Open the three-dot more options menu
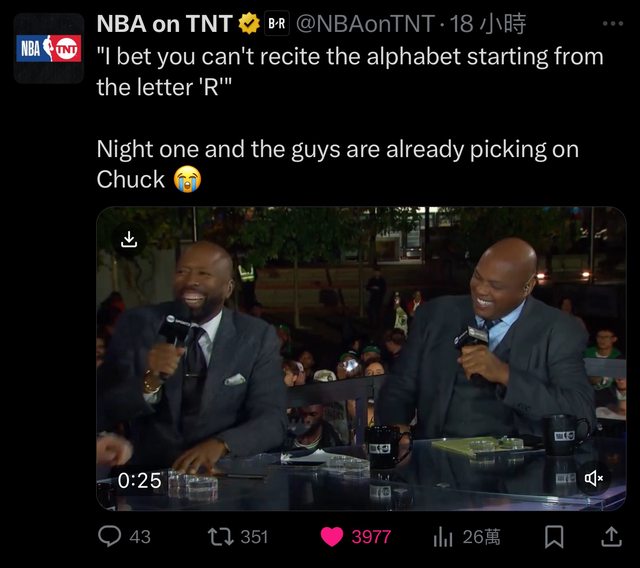 point(613,24)
